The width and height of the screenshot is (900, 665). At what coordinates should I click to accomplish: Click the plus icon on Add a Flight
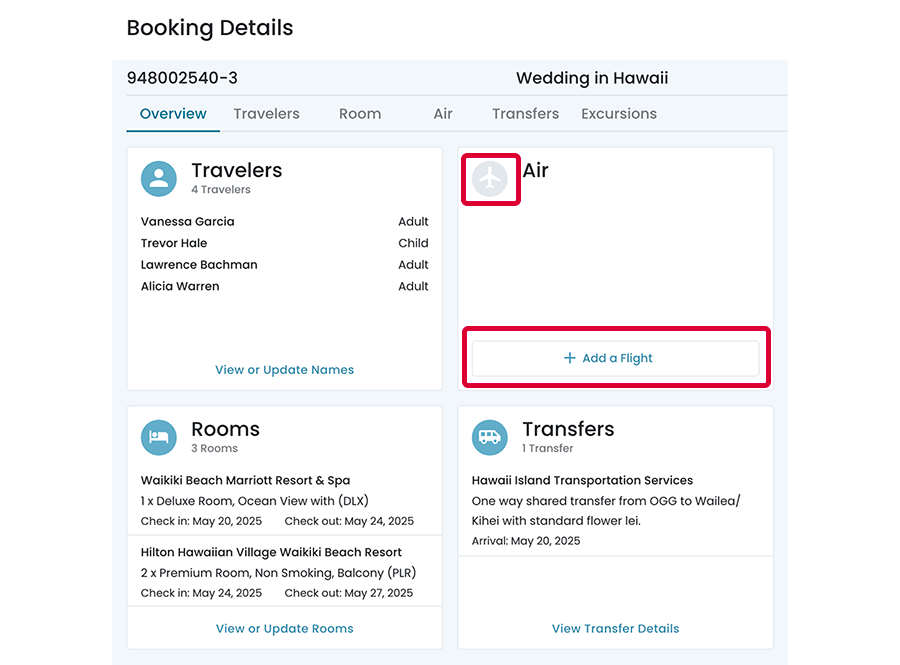tap(570, 358)
